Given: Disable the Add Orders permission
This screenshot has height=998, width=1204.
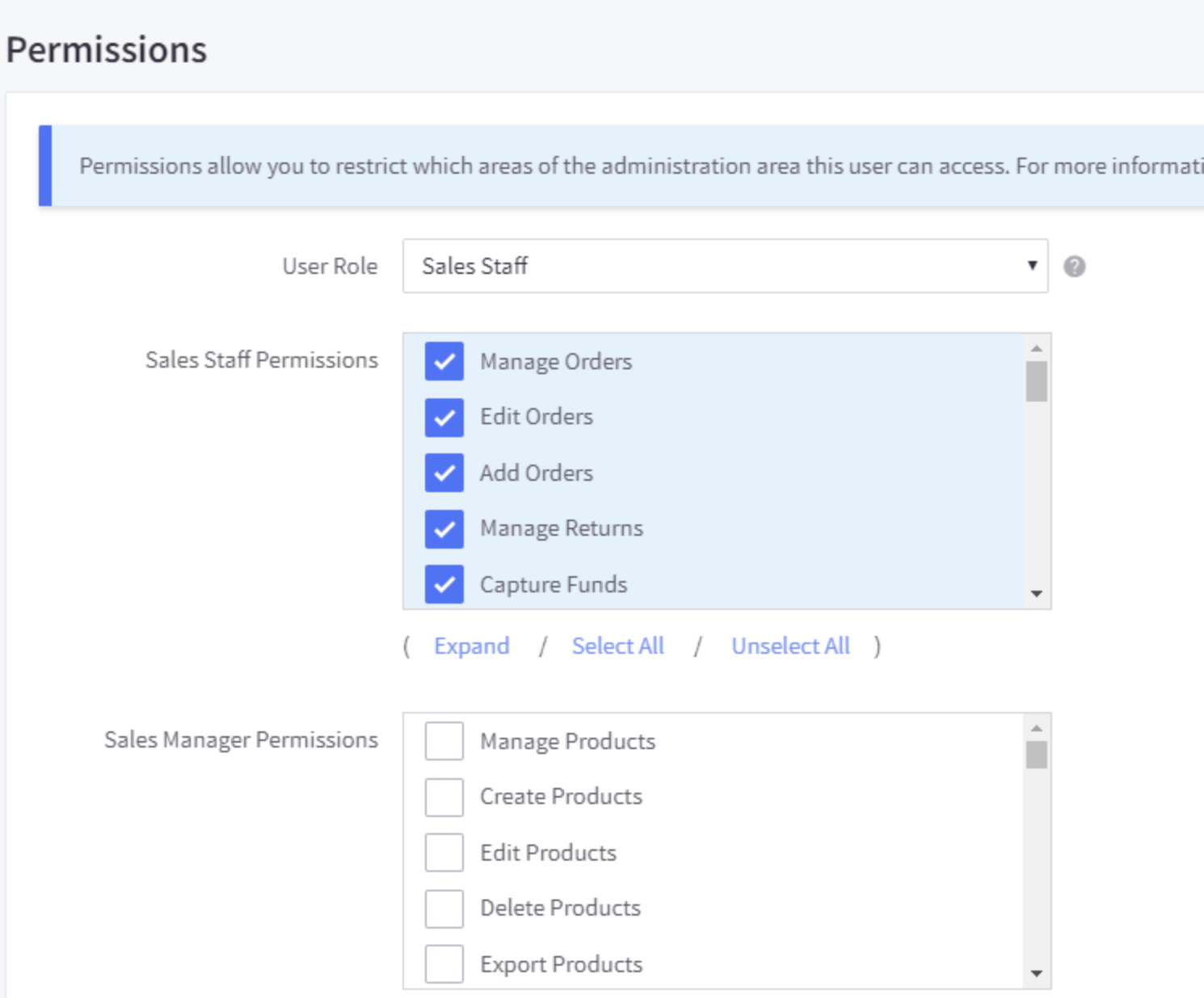Looking at the screenshot, I should 444,473.
